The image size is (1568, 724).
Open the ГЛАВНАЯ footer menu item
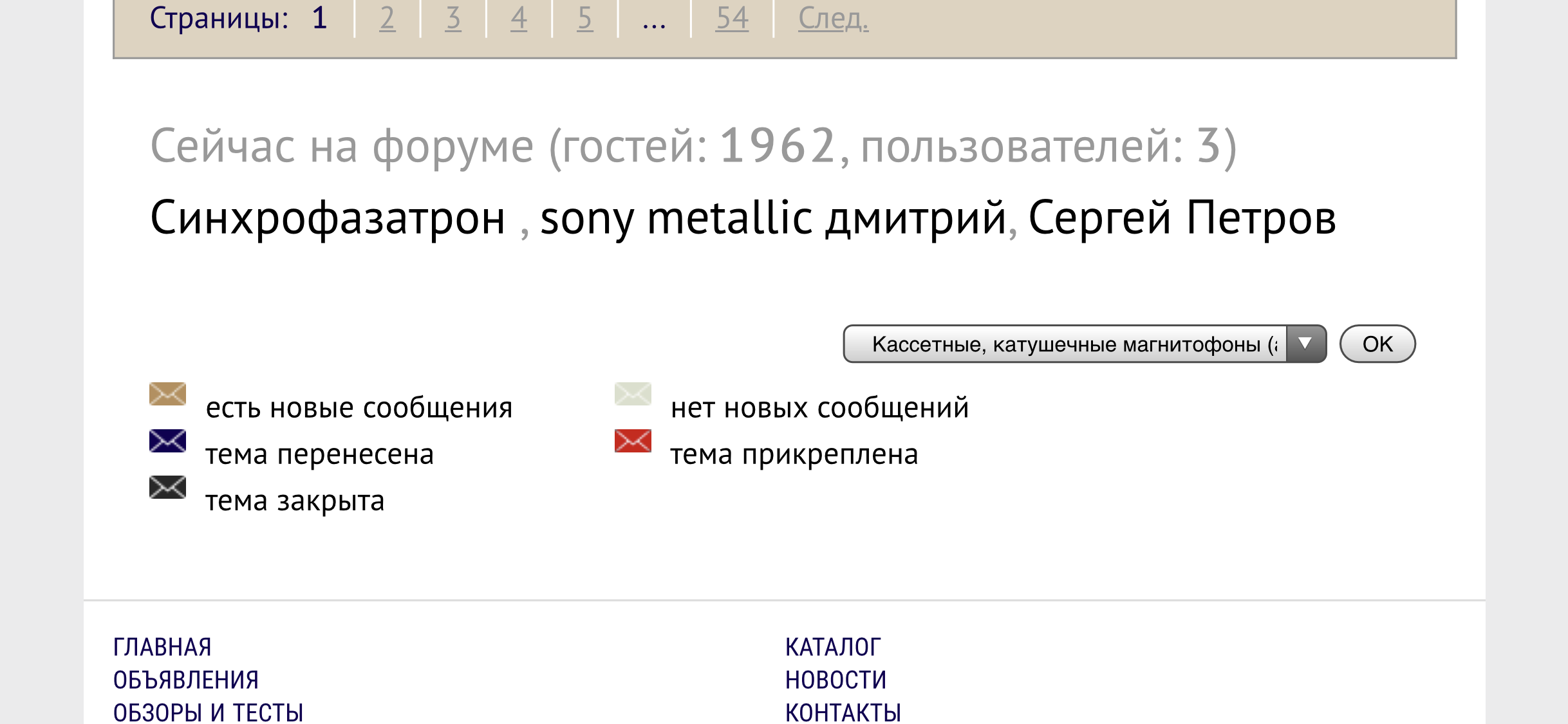coord(162,647)
